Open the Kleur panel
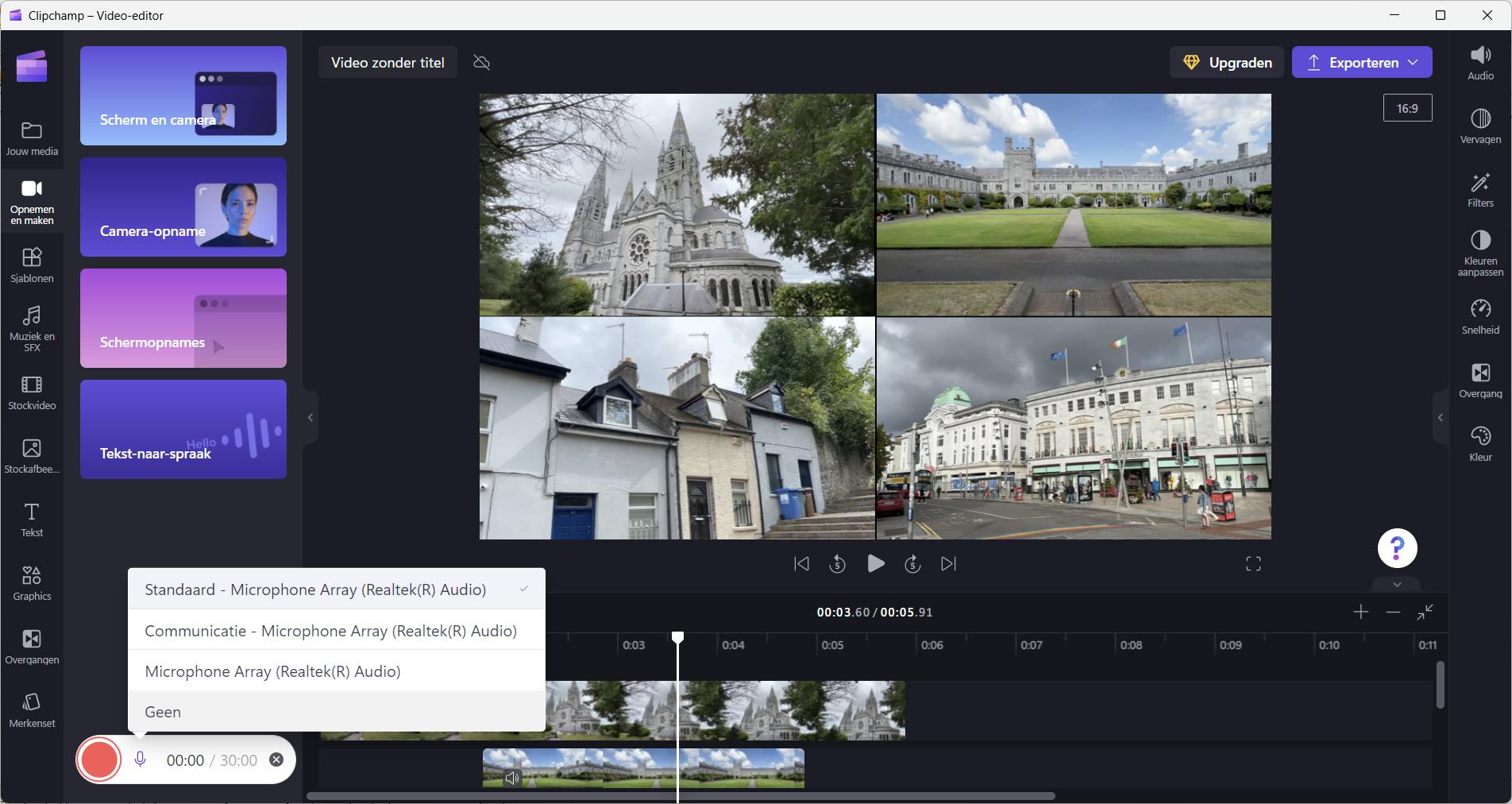Viewport: 1512px width, 804px height. point(1480,444)
